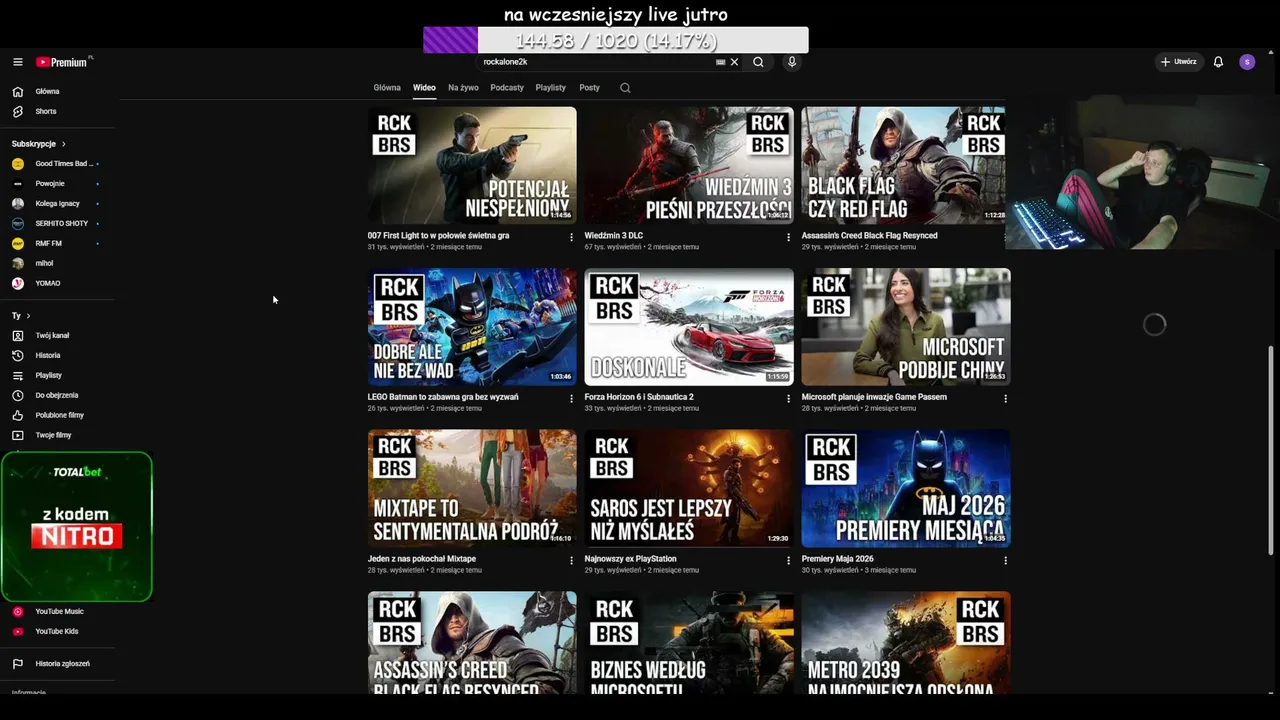This screenshot has width=1280, height=720.
Task: Clear the search query with the X
Action: coord(734,62)
